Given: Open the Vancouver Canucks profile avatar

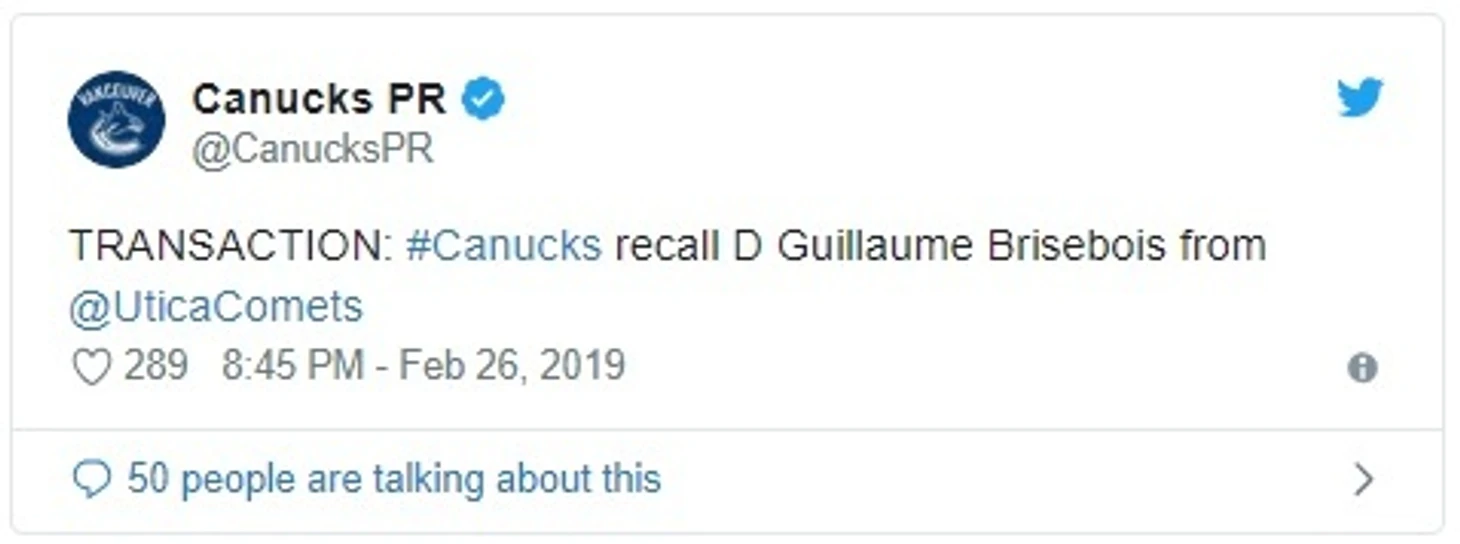Looking at the screenshot, I should click(x=116, y=119).
